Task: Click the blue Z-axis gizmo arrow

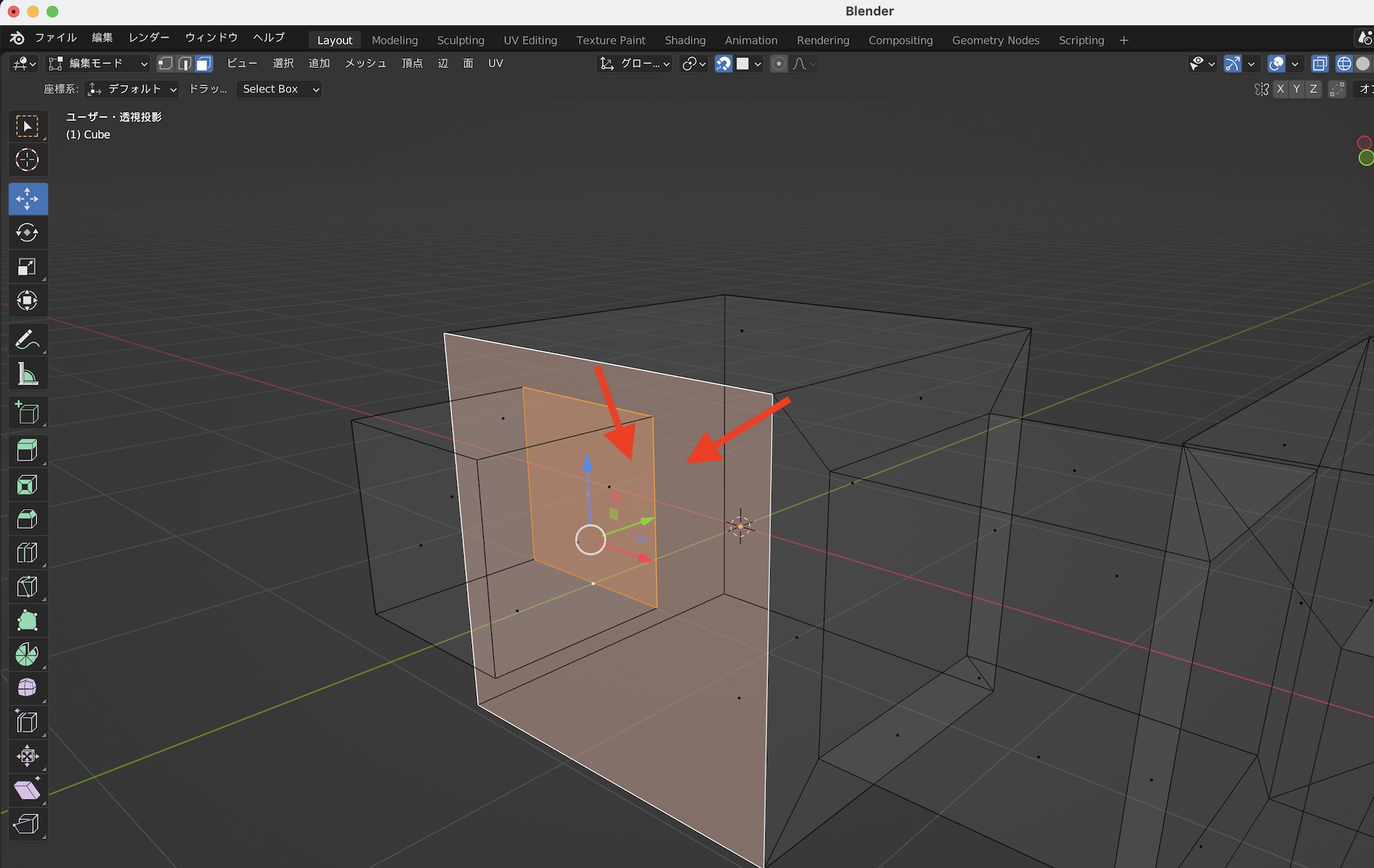Action: click(587, 464)
